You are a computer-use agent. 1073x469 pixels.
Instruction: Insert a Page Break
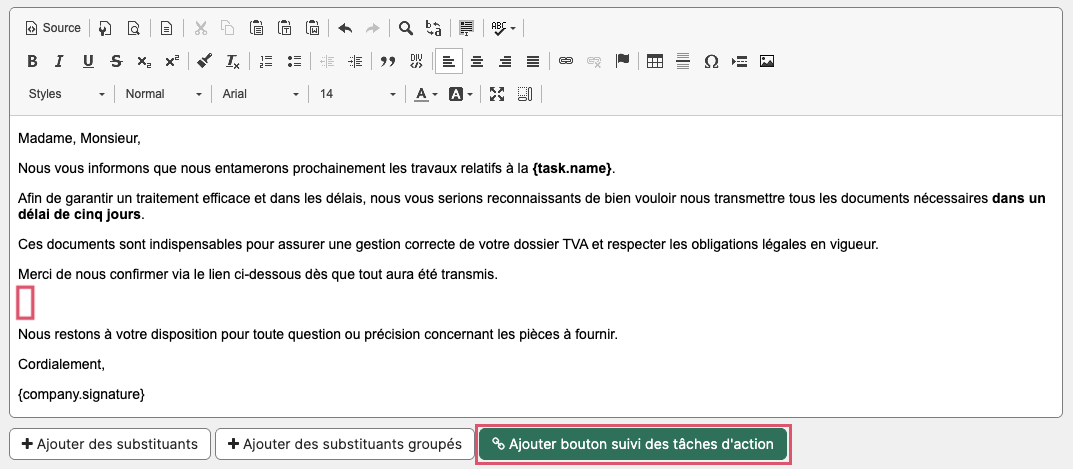739,61
